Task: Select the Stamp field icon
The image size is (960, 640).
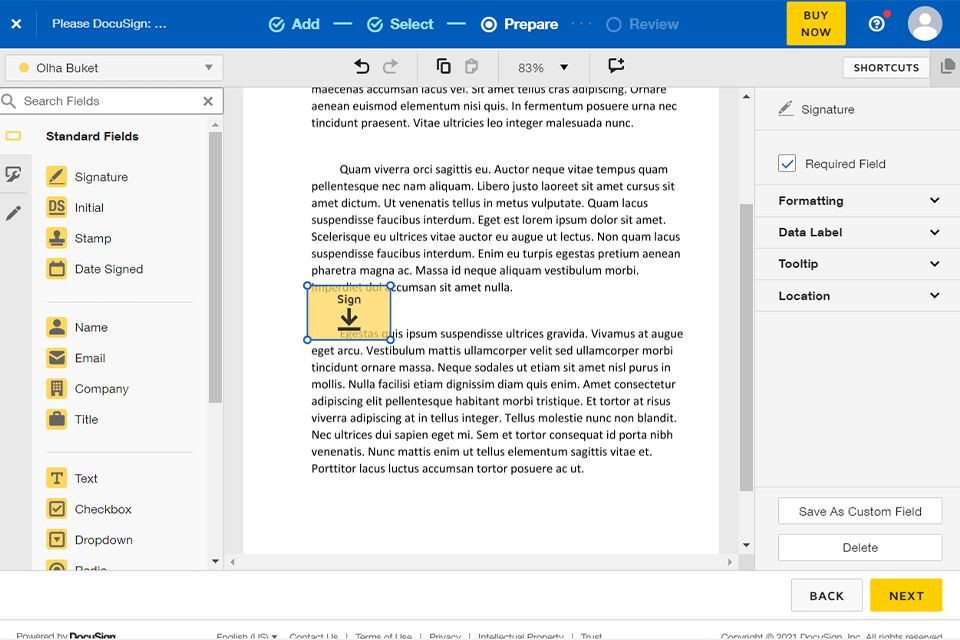Action: pyautogui.click(x=57, y=238)
